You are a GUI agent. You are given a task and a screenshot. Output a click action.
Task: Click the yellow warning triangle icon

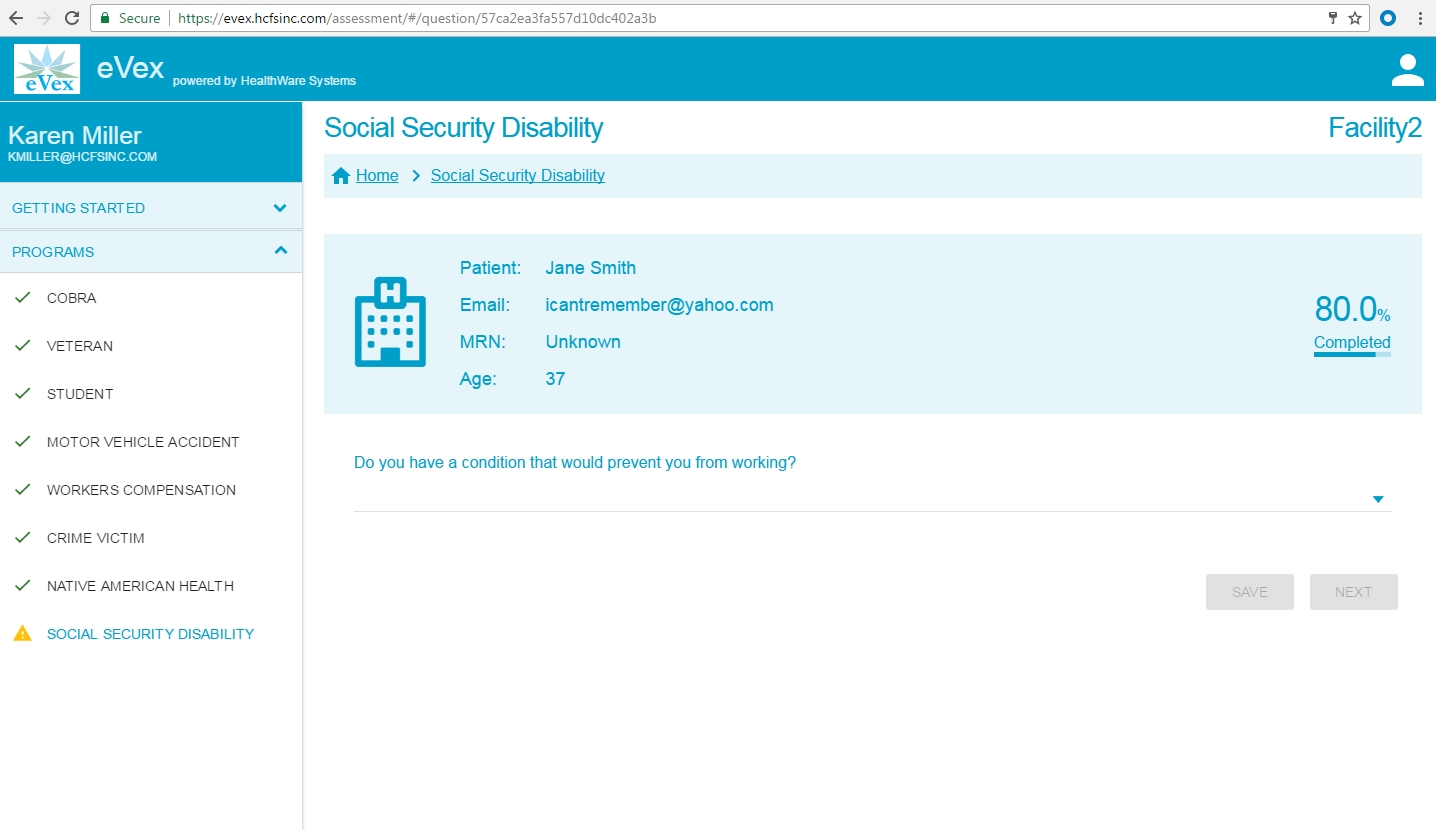[22, 633]
